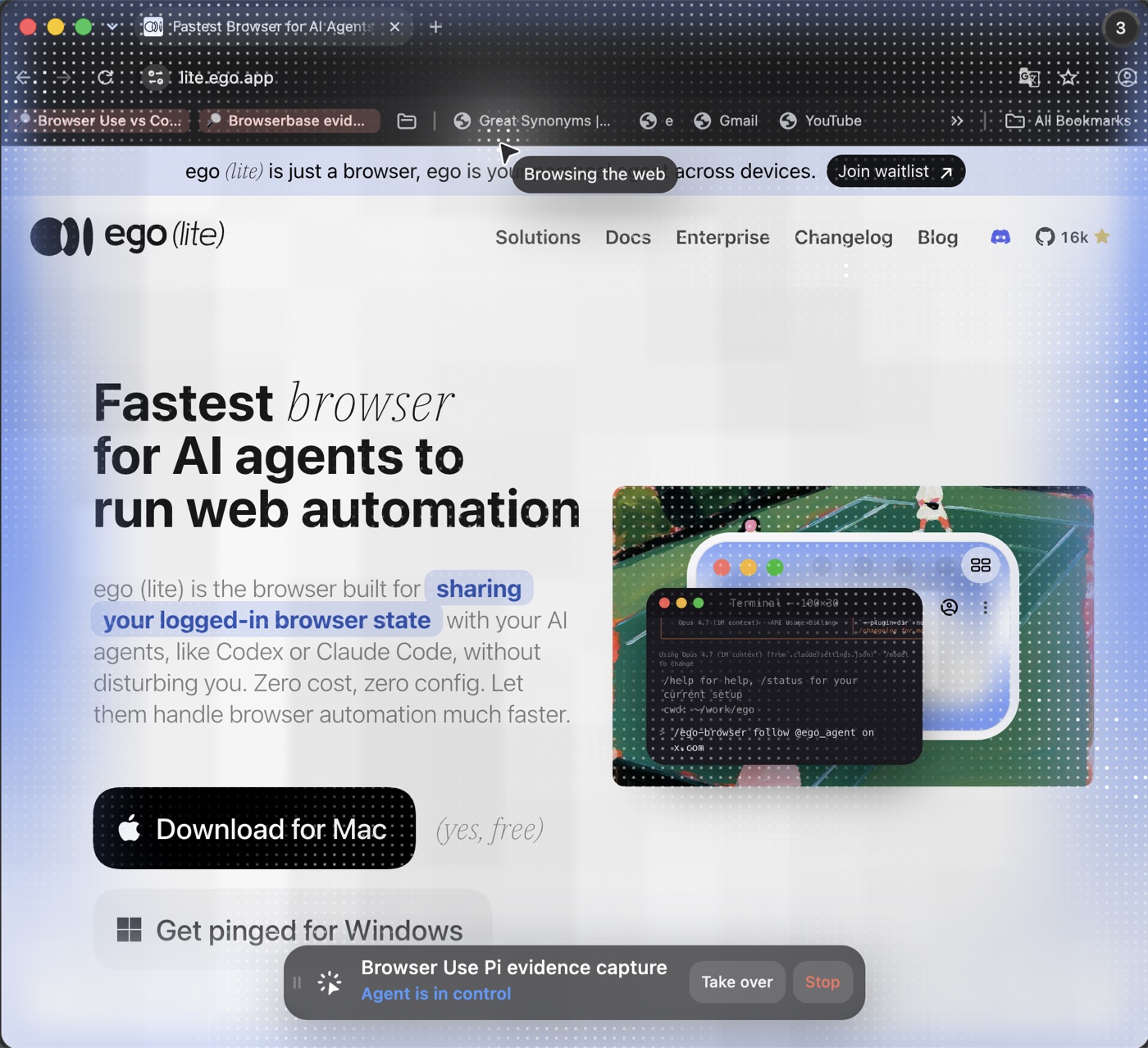Click the 'your logged-in browser state' highlighted text
This screenshot has height=1048, width=1148.
[266, 620]
